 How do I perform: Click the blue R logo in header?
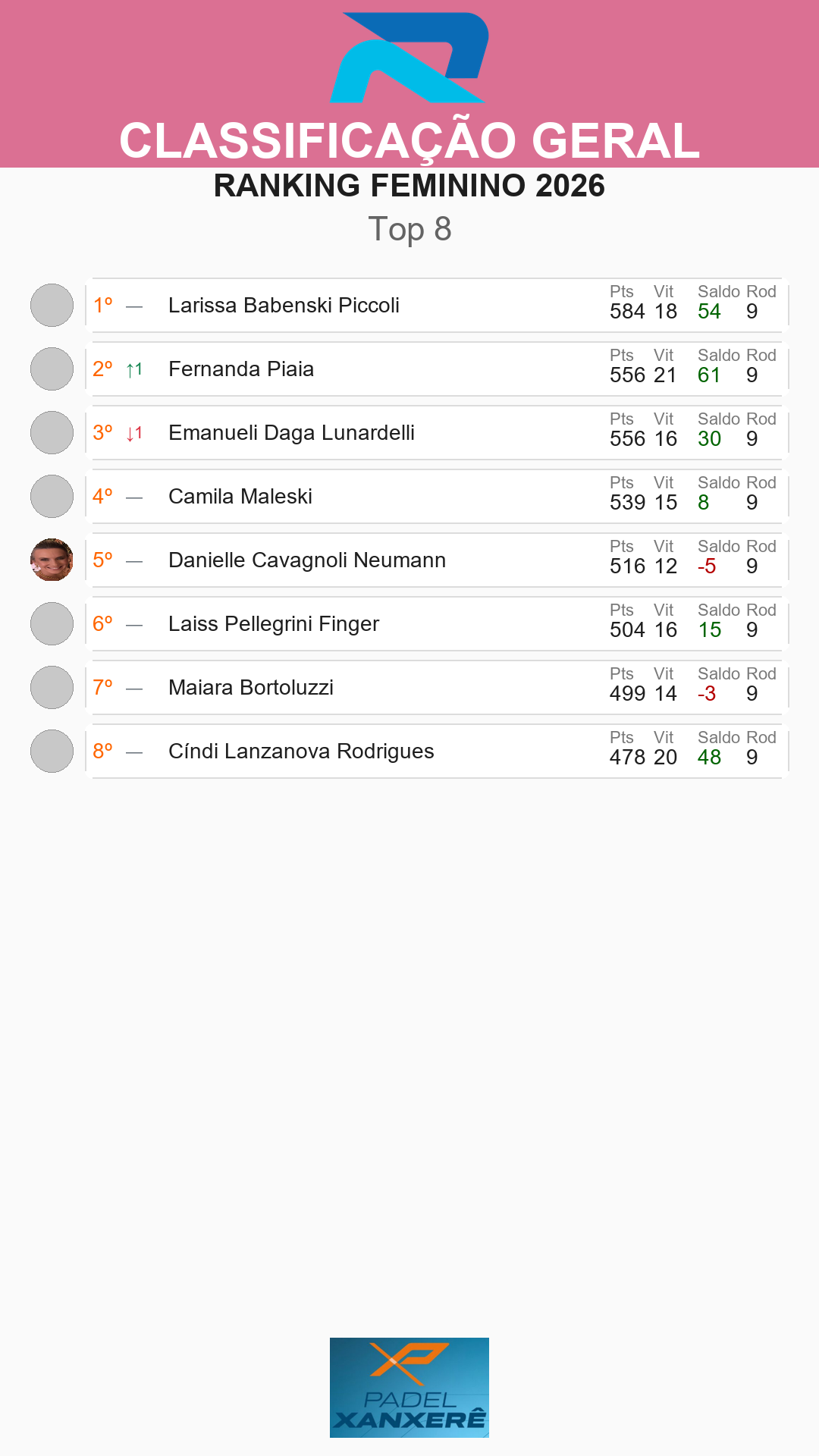coord(409,58)
